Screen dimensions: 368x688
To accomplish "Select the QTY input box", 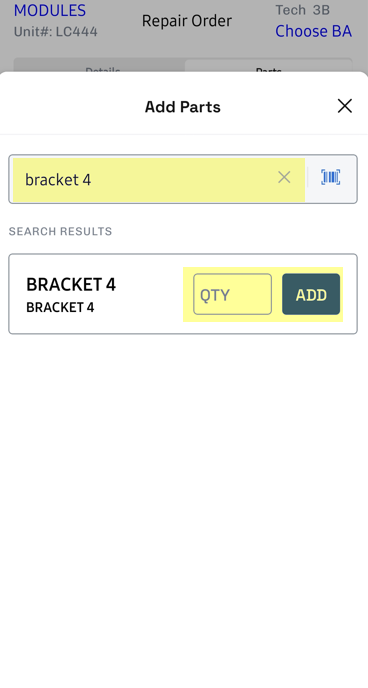I will (232, 294).
